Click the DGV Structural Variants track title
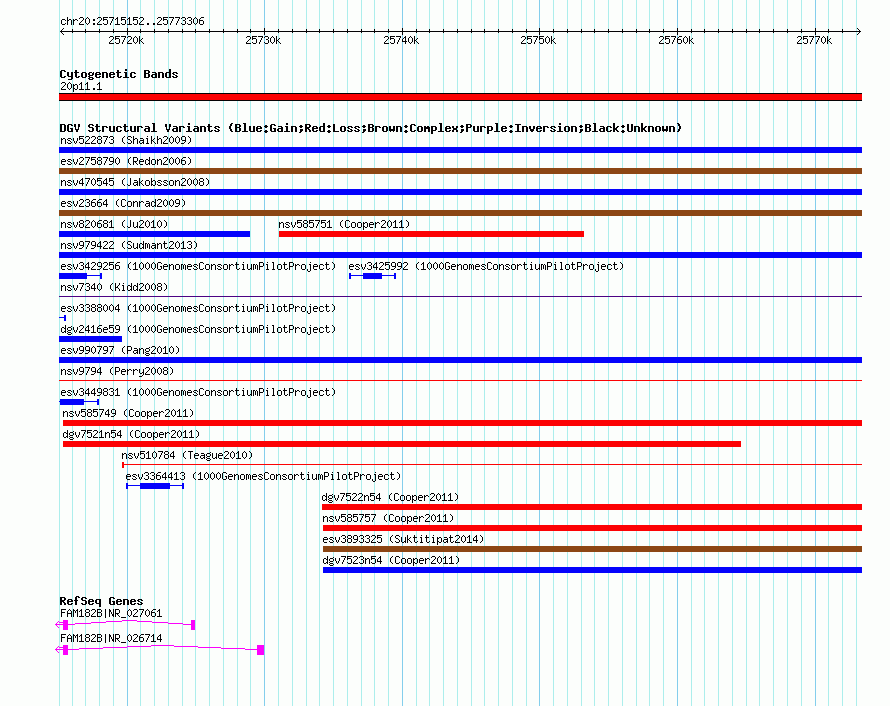Screen dimensions: 890x706 pyautogui.click(x=371, y=128)
